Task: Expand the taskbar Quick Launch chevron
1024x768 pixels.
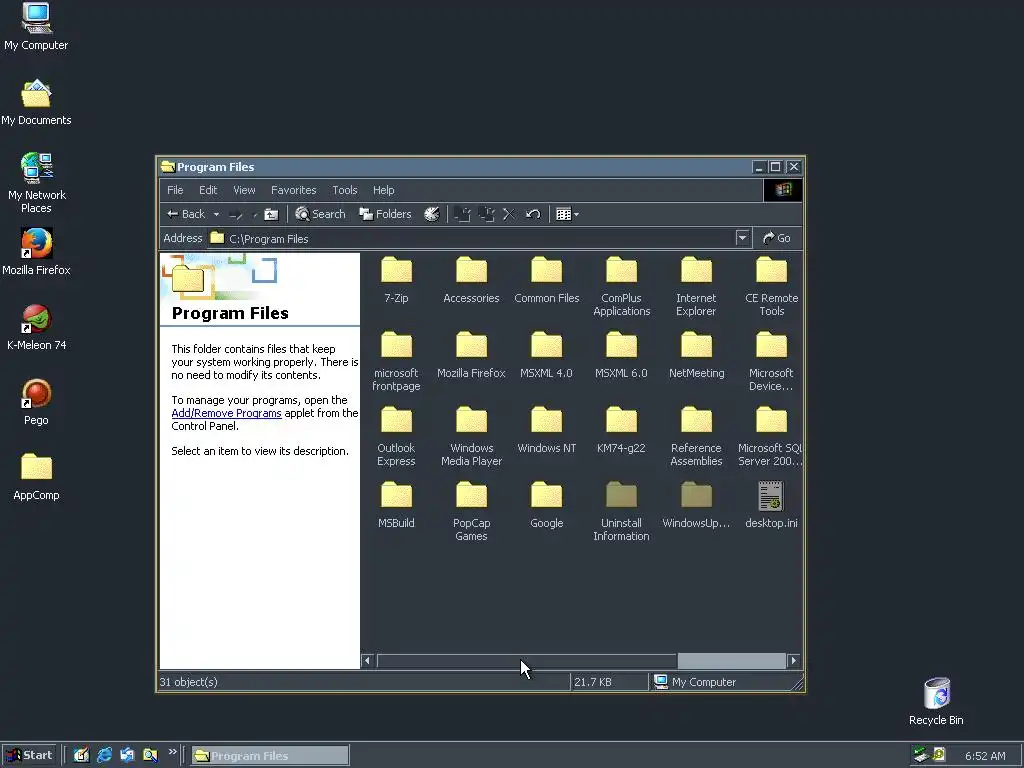Action: pos(172,752)
